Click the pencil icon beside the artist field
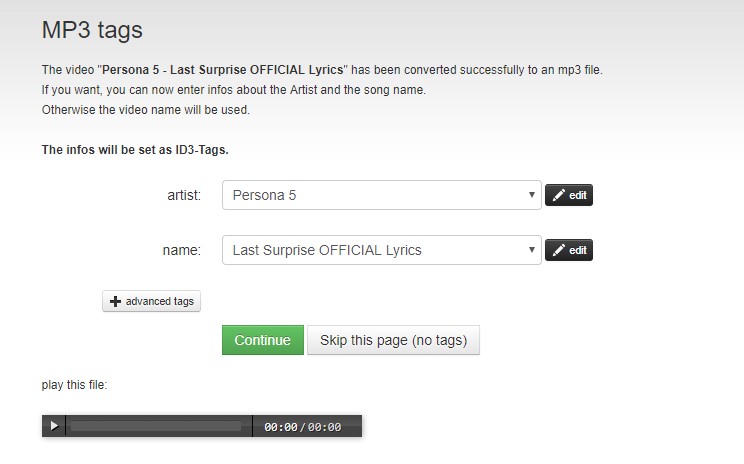The image size is (744, 464). click(559, 196)
